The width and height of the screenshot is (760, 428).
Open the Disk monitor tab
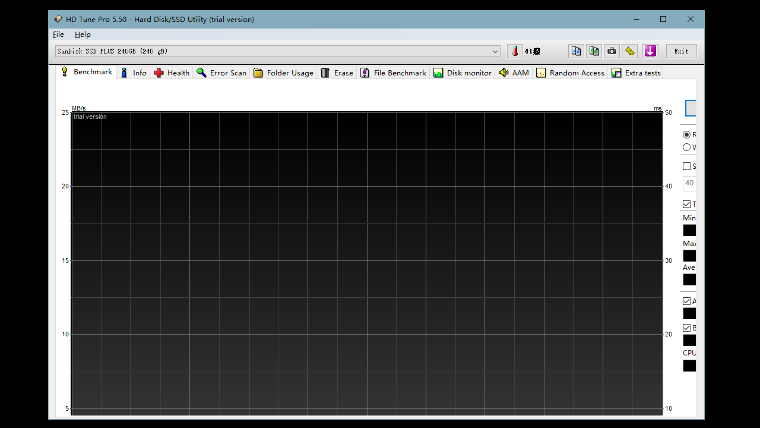click(x=462, y=73)
